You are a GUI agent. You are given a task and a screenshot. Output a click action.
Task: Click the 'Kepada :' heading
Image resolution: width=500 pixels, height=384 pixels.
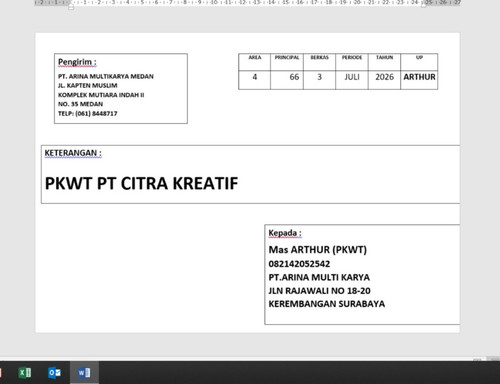tap(285, 233)
